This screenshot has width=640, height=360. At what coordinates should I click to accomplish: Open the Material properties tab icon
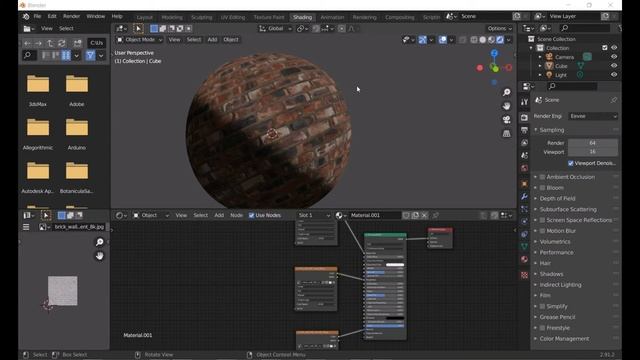pos(524,259)
